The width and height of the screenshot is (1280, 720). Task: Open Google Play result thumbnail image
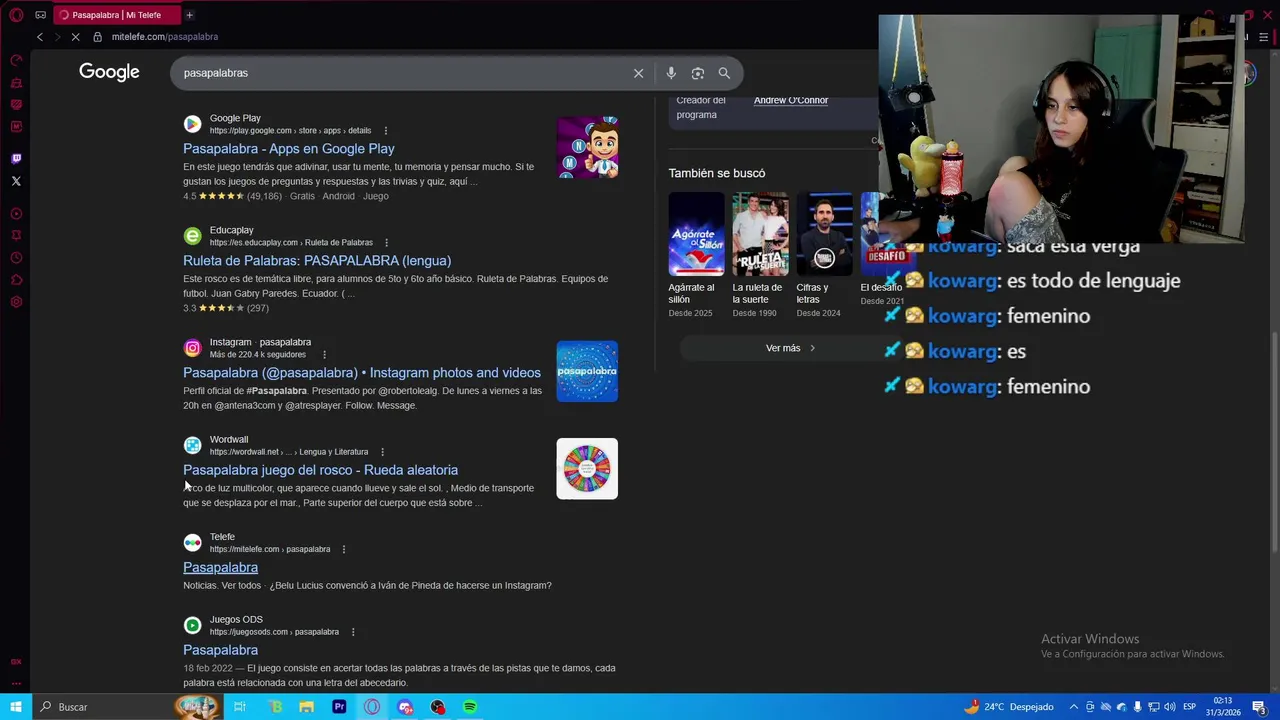click(587, 148)
